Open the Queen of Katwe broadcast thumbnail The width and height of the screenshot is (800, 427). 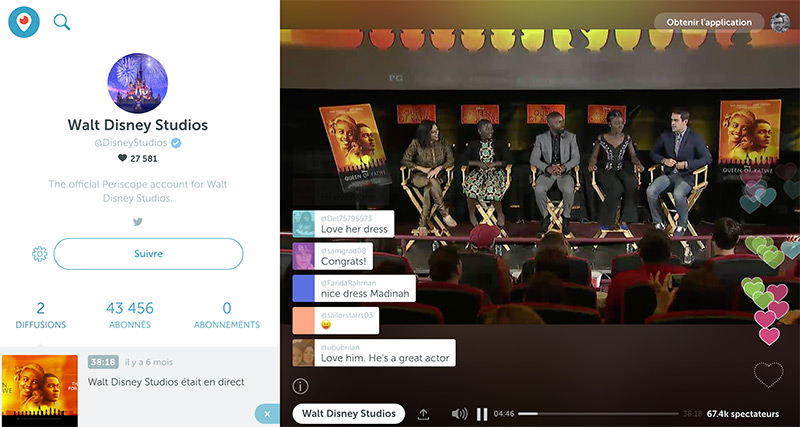[40, 391]
